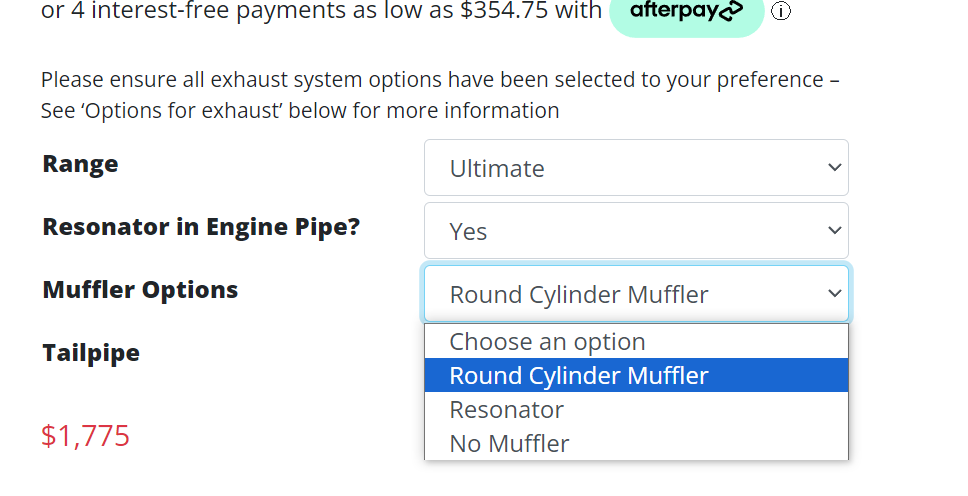The image size is (968, 496).
Task: Click the chevron arrow on Muffler Options select
Action: 835,294
